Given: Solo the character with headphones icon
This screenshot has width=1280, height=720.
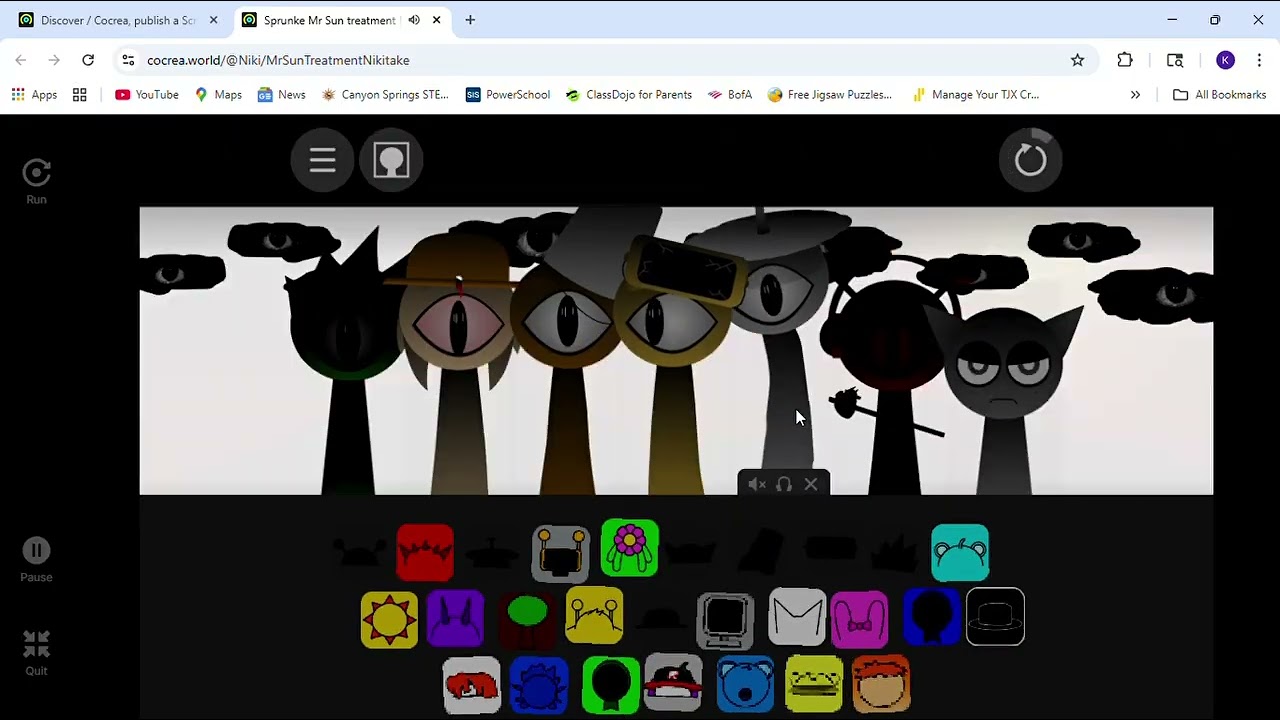Looking at the screenshot, I should [x=784, y=484].
